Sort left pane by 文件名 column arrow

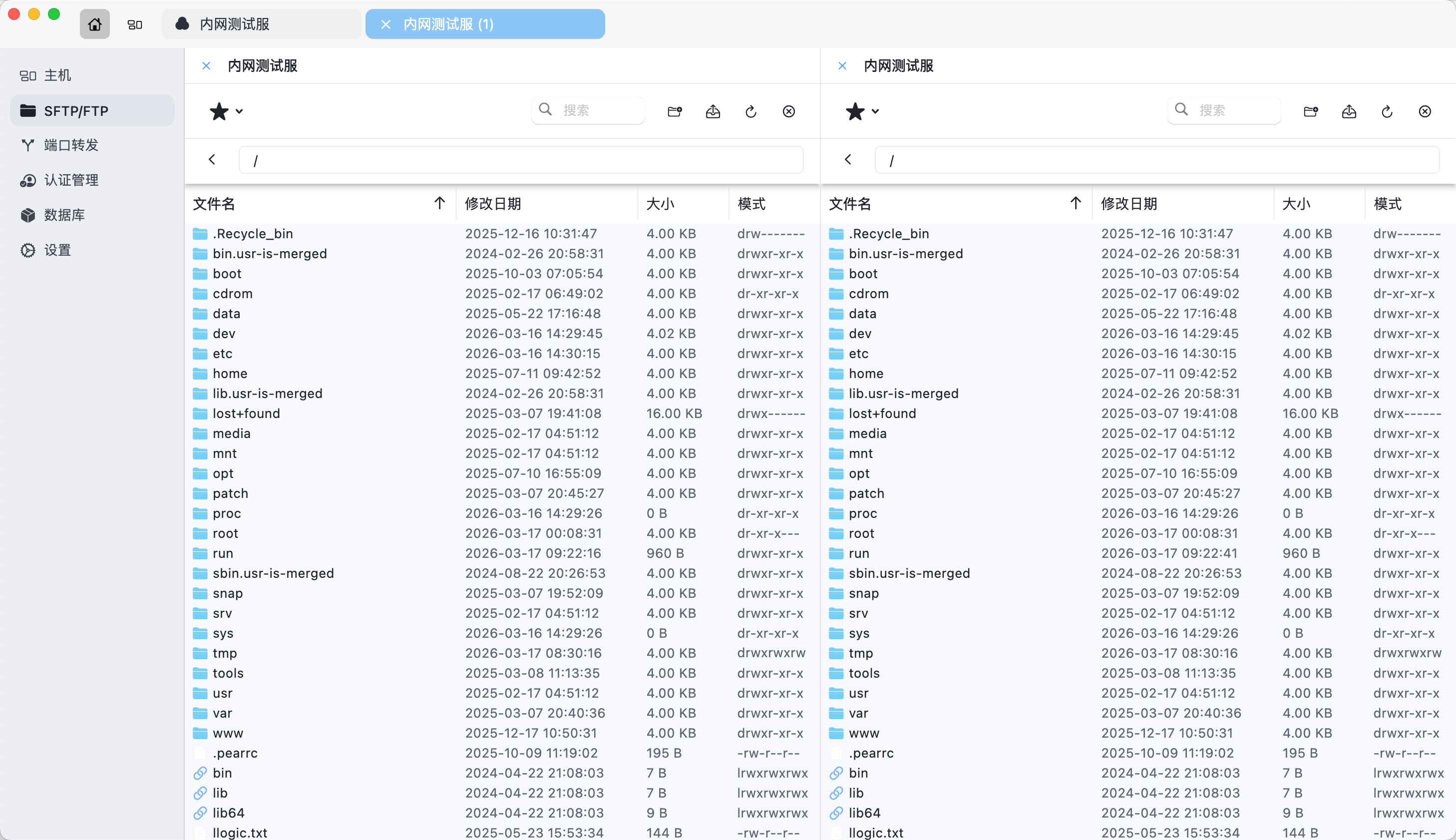439,203
